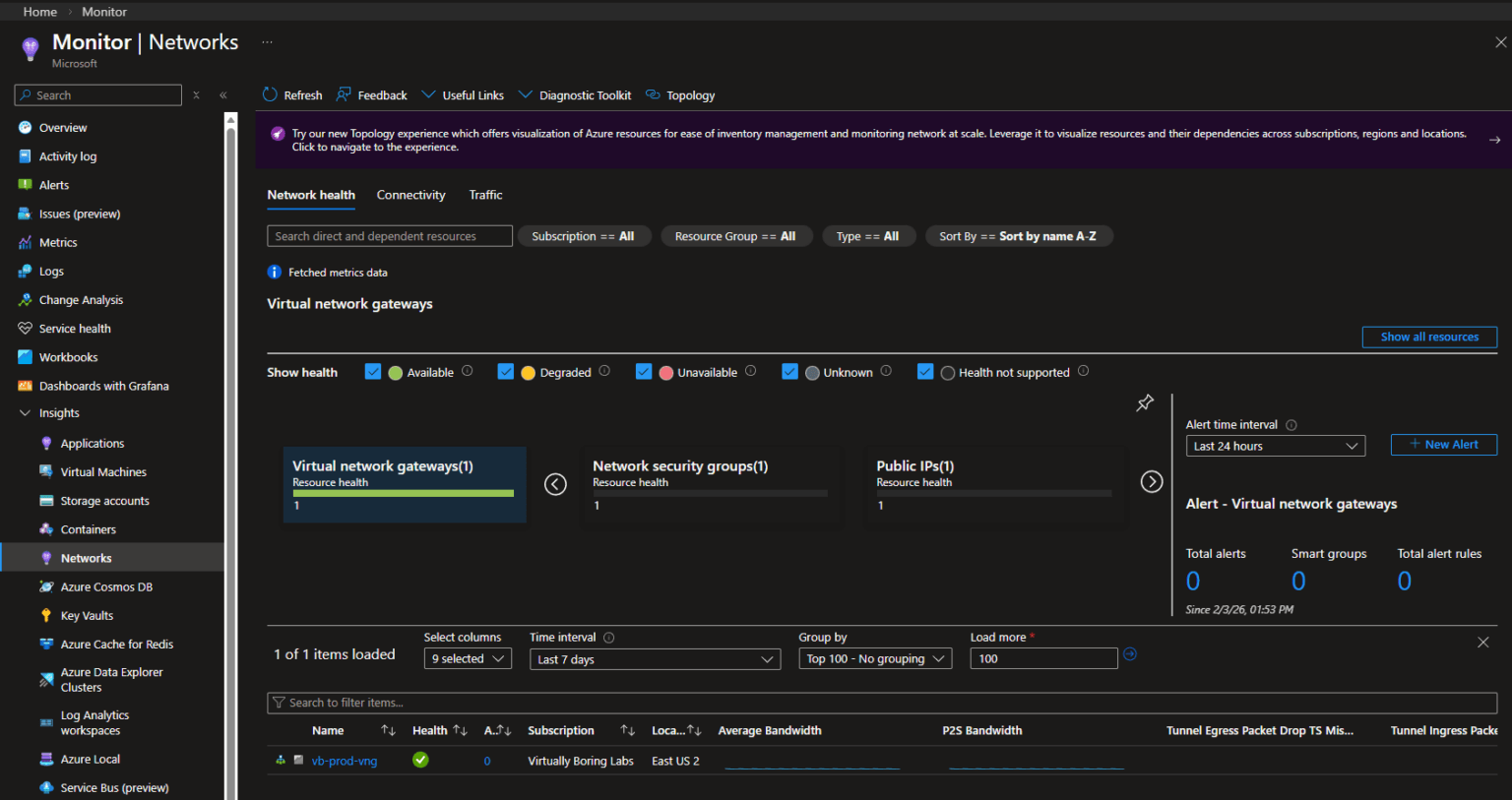
Task: Toggle the Unknown health checkbox
Action: tap(789, 372)
